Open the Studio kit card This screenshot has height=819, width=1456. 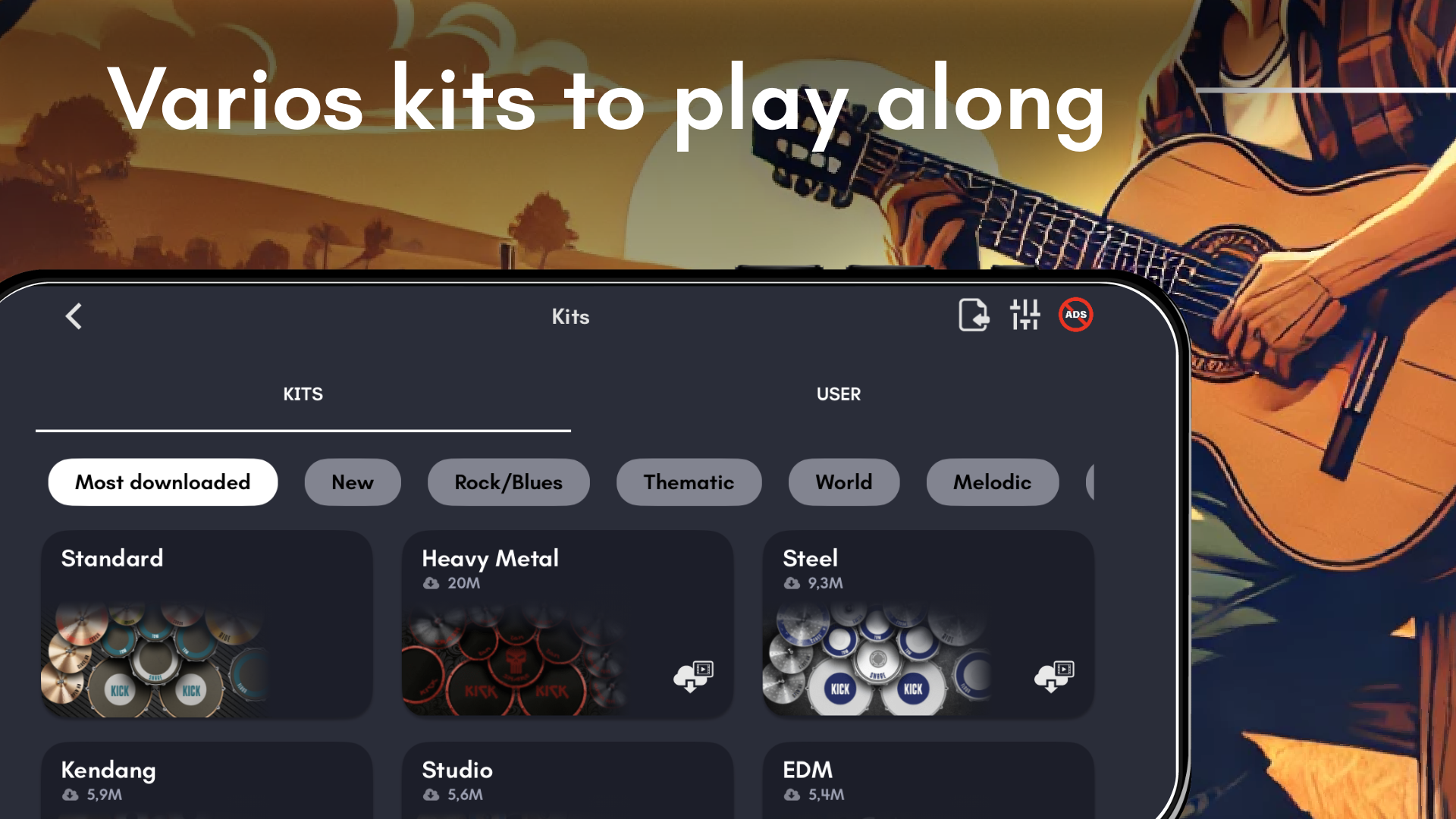coord(567,780)
